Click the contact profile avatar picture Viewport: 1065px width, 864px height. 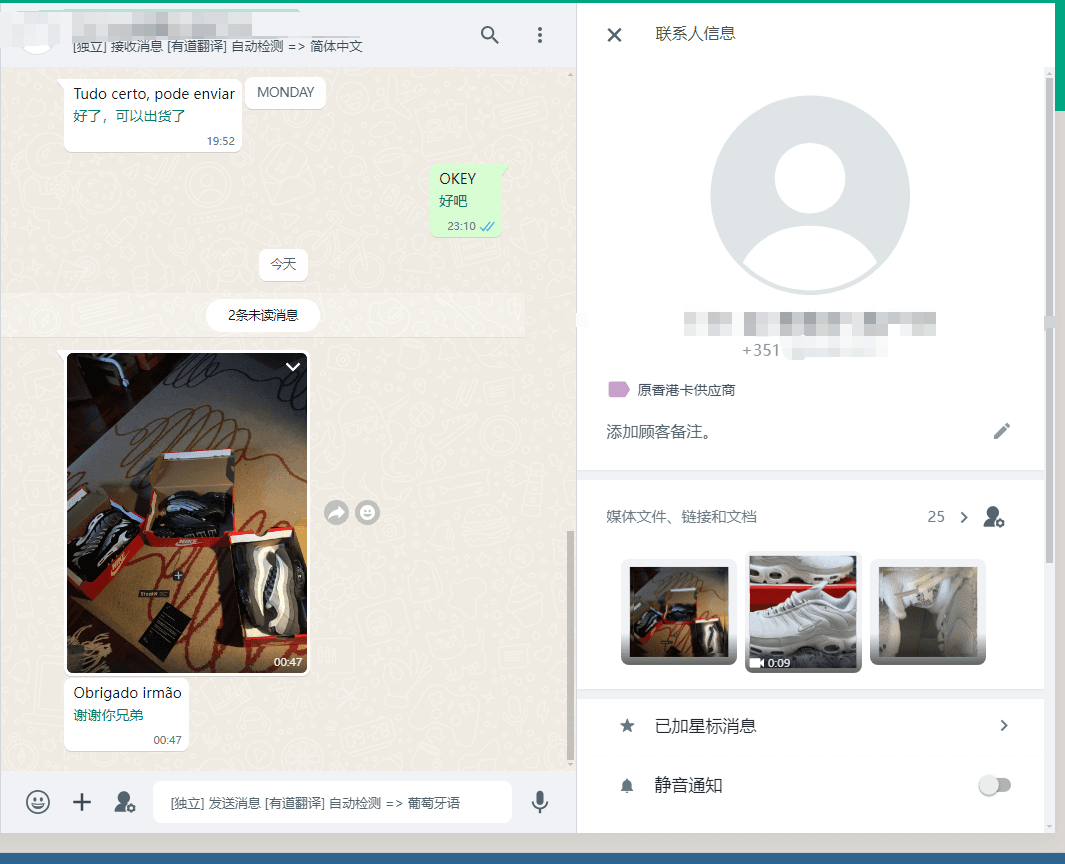click(810, 195)
